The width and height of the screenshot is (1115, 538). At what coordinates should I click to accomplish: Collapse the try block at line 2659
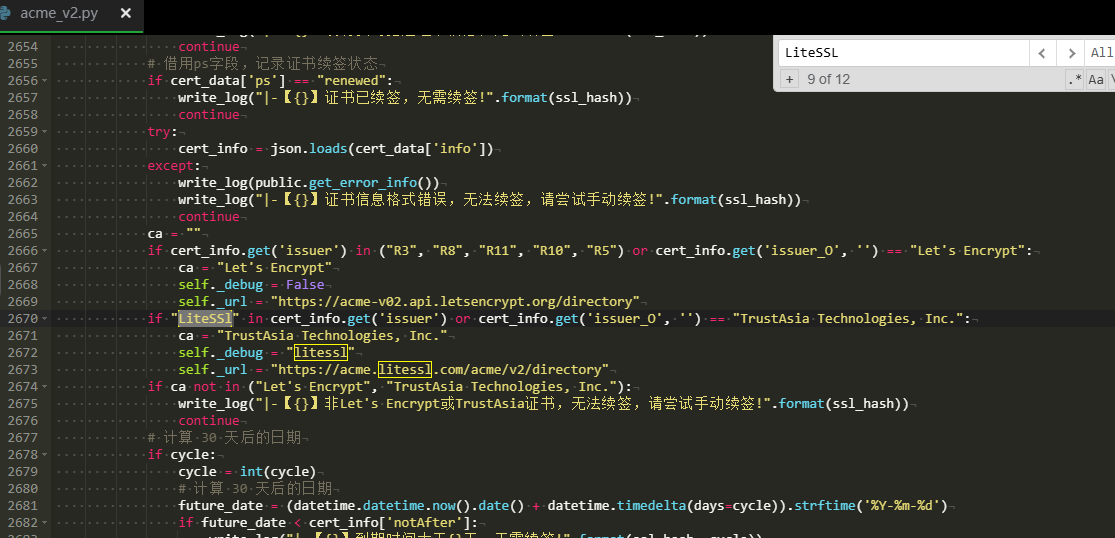[44, 131]
